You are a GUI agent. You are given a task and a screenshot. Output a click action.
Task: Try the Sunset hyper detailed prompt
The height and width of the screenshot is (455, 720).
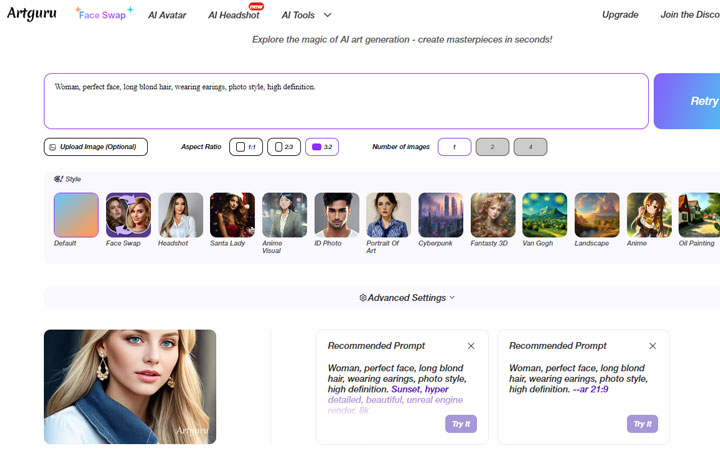(x=461, y=424)
